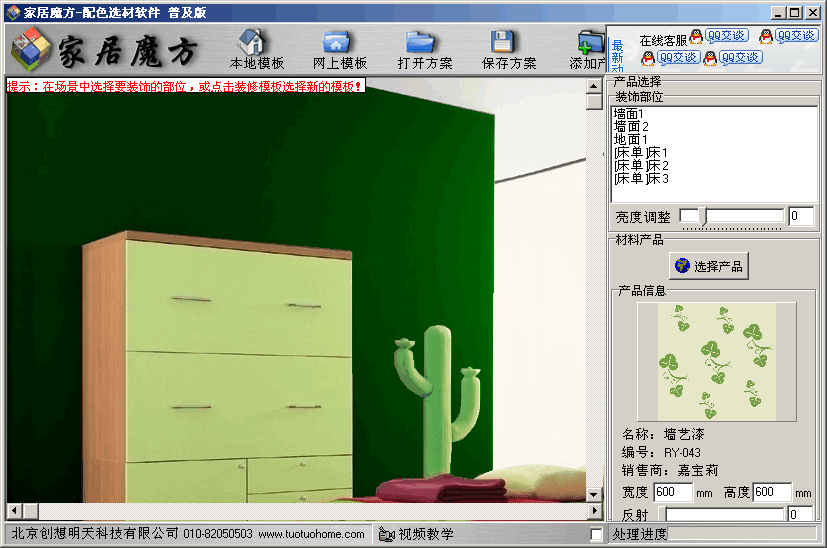Click the scene's horizontal scrollbar left arrow
The width and height of the screenshot is (827, 548).
[14, 512]
